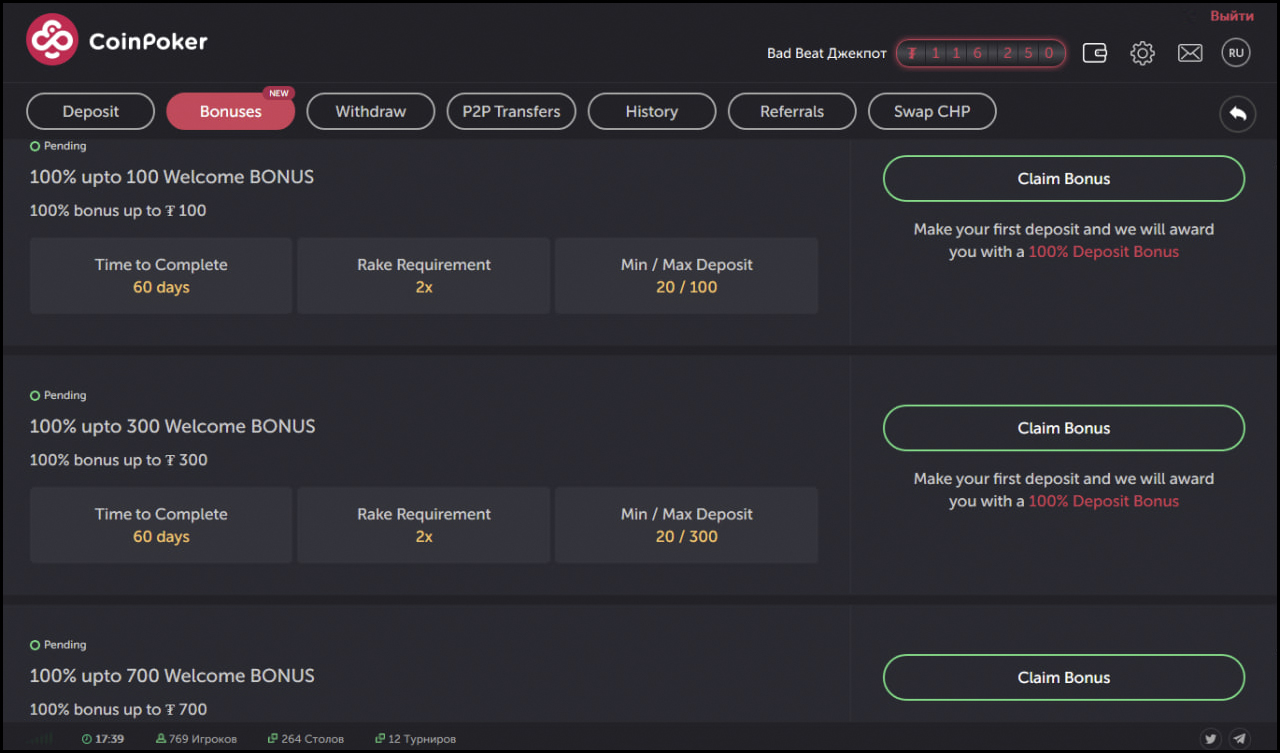Open the Withdraw tab
Screen dimensions: 1280x753
[x=371, y=112]
